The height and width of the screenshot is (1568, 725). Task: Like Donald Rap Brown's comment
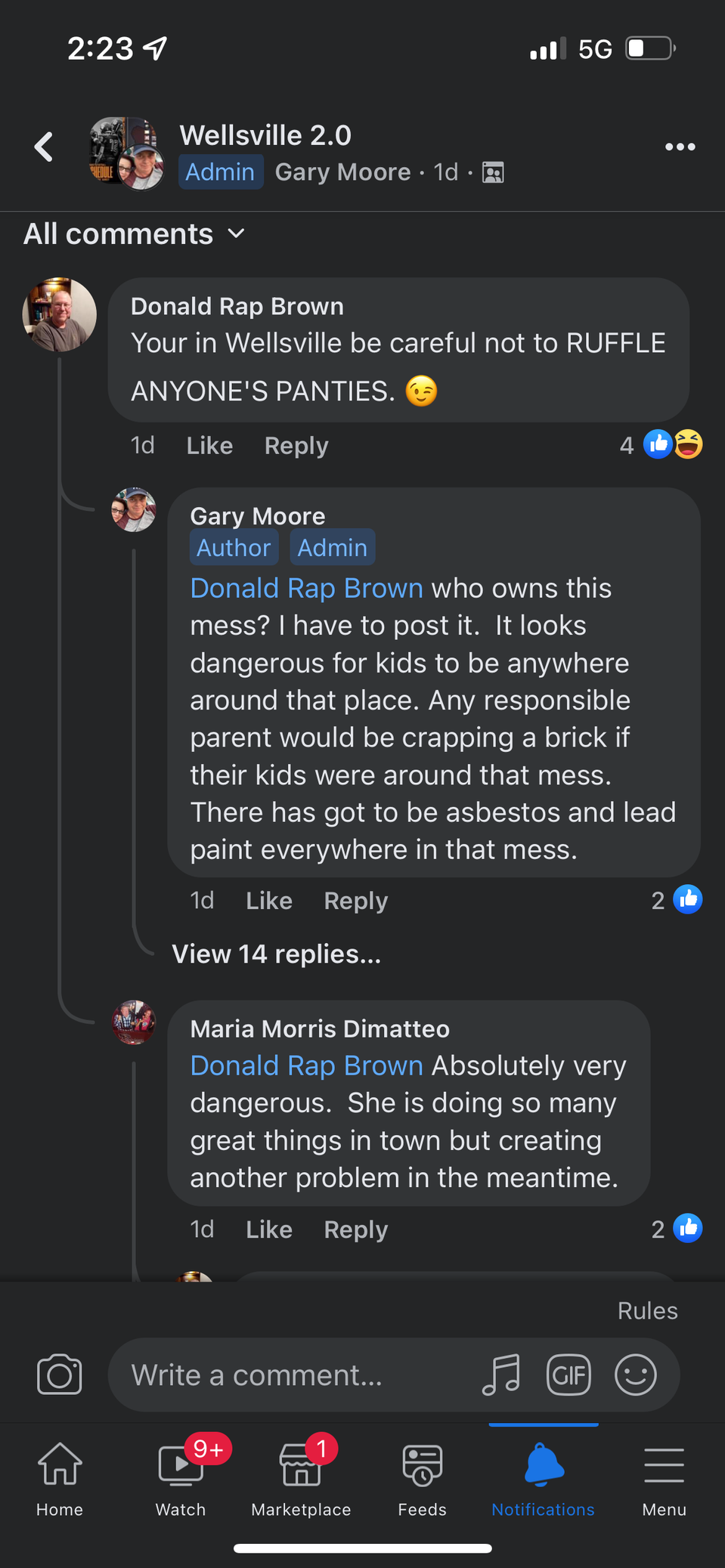[209, 446]
